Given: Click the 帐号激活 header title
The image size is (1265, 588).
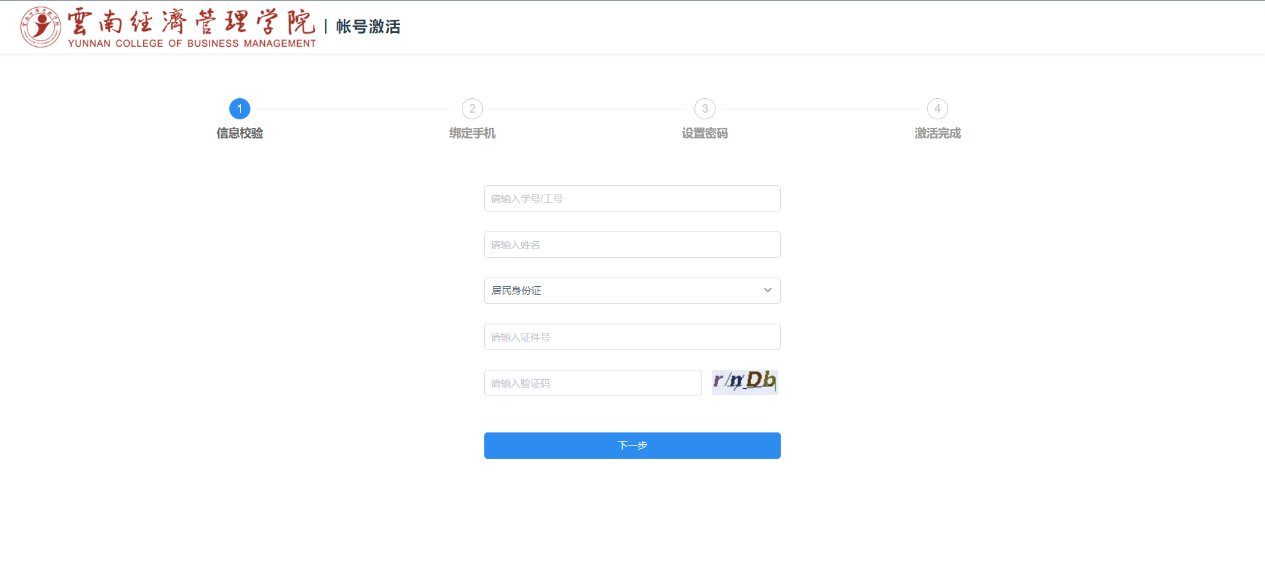Looking at the screenshot, I should pos(368,27).
